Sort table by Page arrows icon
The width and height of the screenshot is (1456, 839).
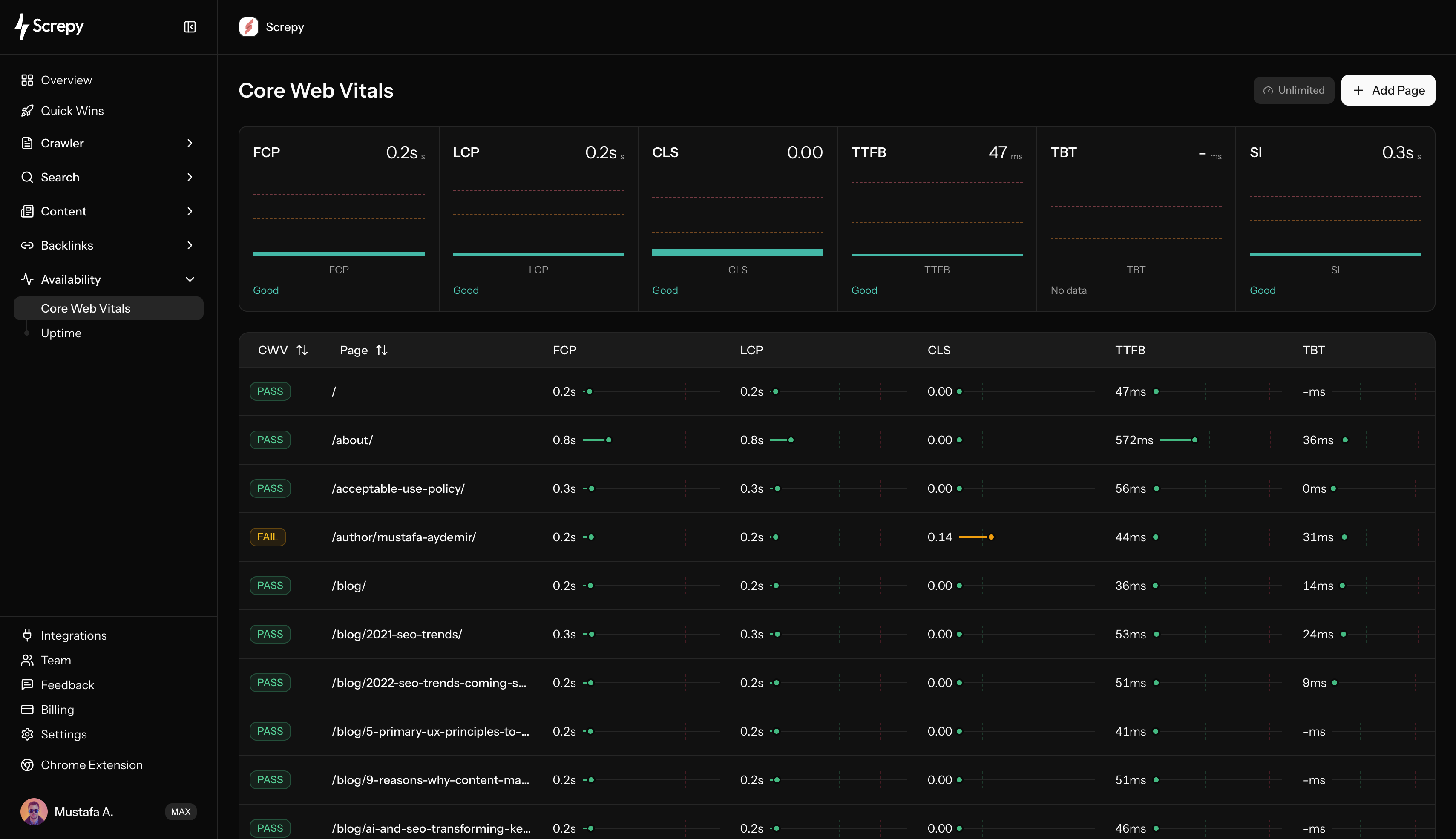coord(381,351)
